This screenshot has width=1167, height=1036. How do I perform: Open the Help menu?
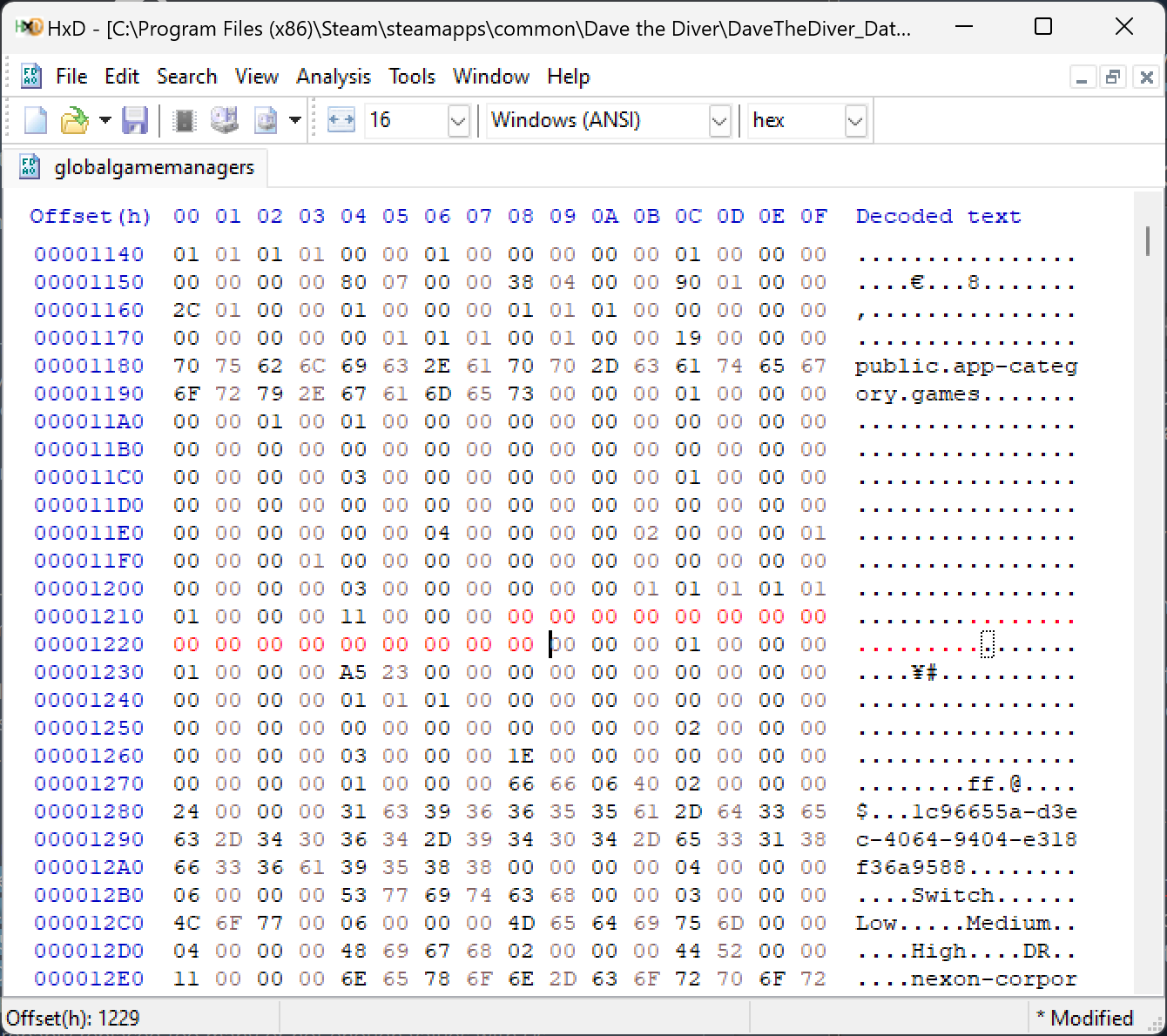coord(569,77)
